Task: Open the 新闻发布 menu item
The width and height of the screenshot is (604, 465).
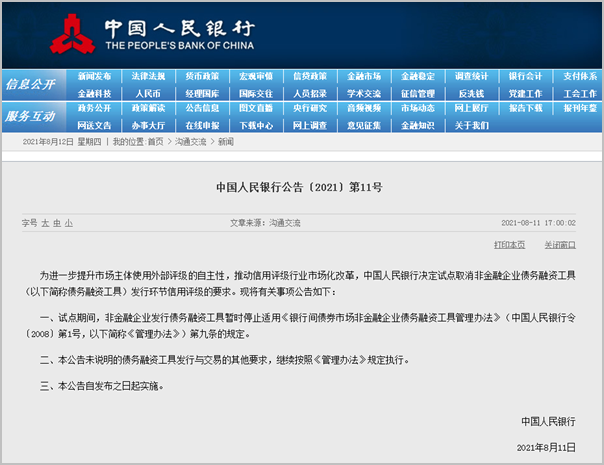Action: pos(94,76)
